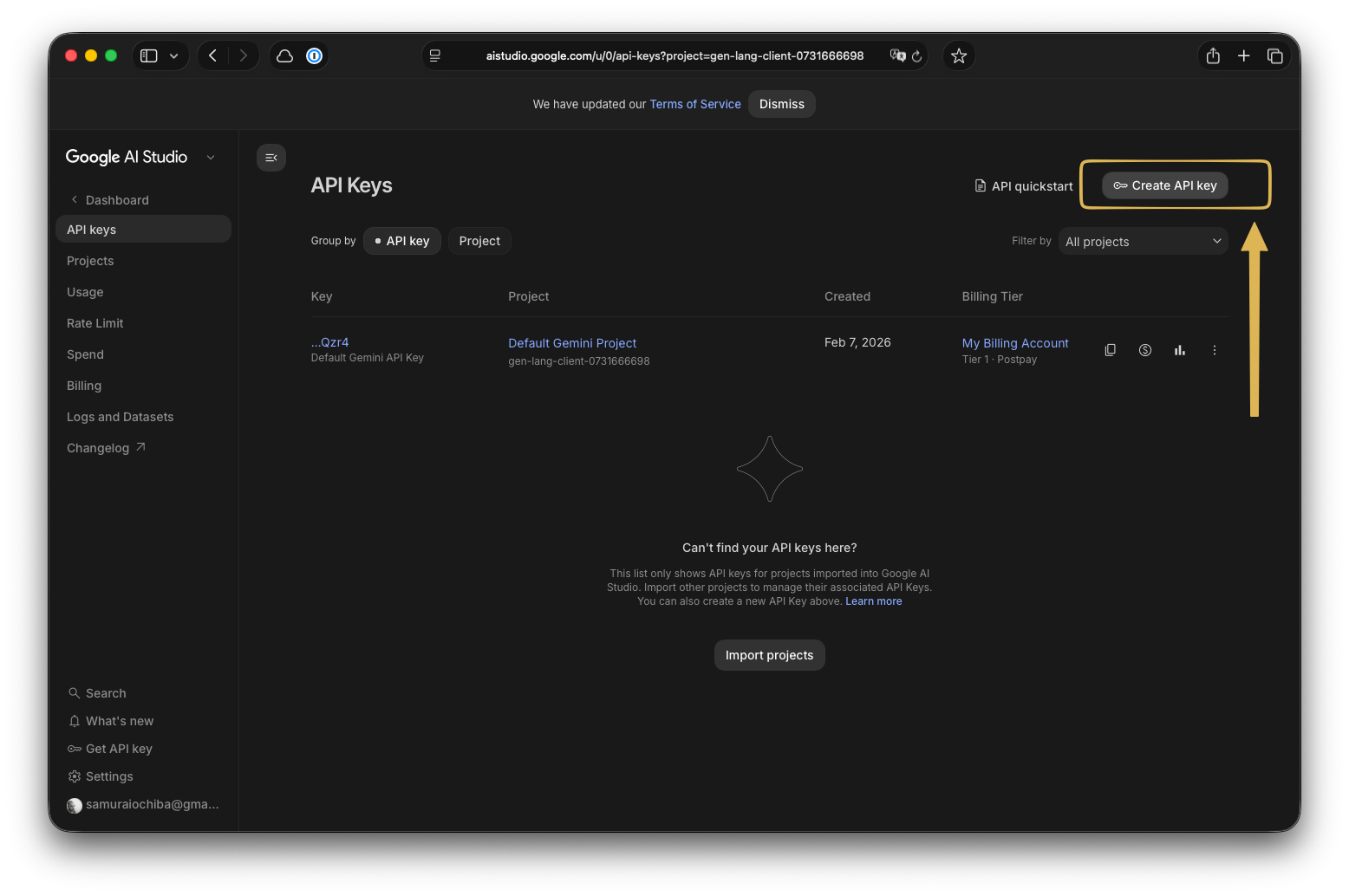Open the Default Gemini Project link
This screenshot has width=1349, height=896.
coord(572,343)
